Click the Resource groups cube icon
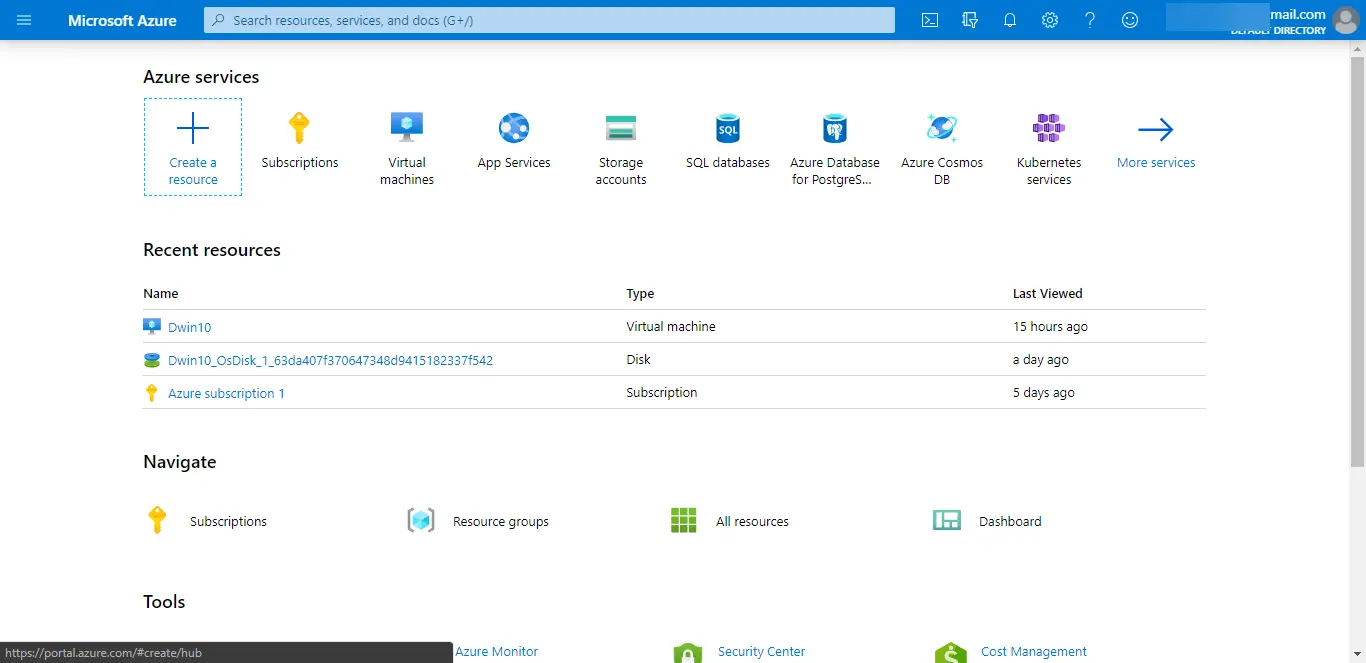Screen dimensions: 1366x663 [x=421, y=520]
